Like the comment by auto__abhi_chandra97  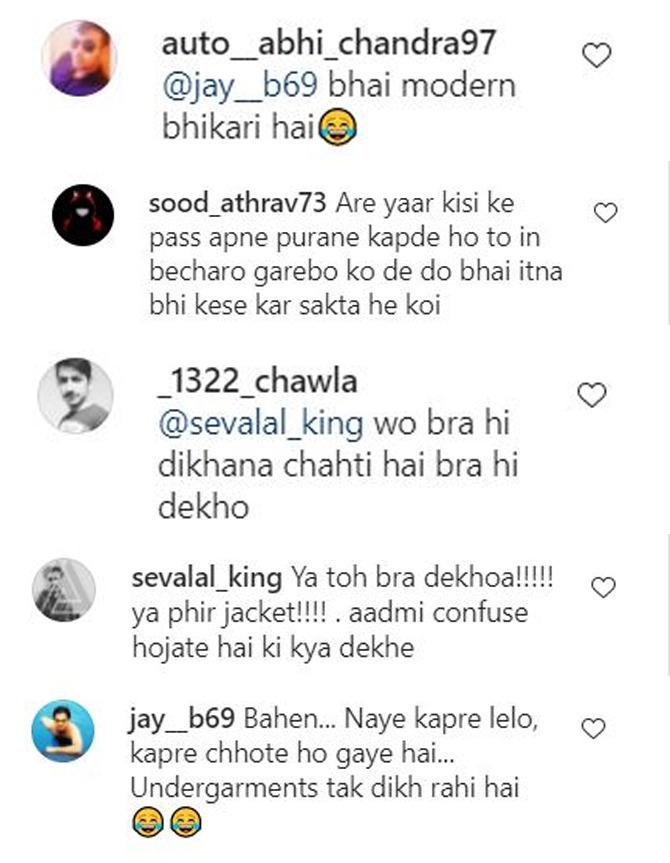coord(597,57)
